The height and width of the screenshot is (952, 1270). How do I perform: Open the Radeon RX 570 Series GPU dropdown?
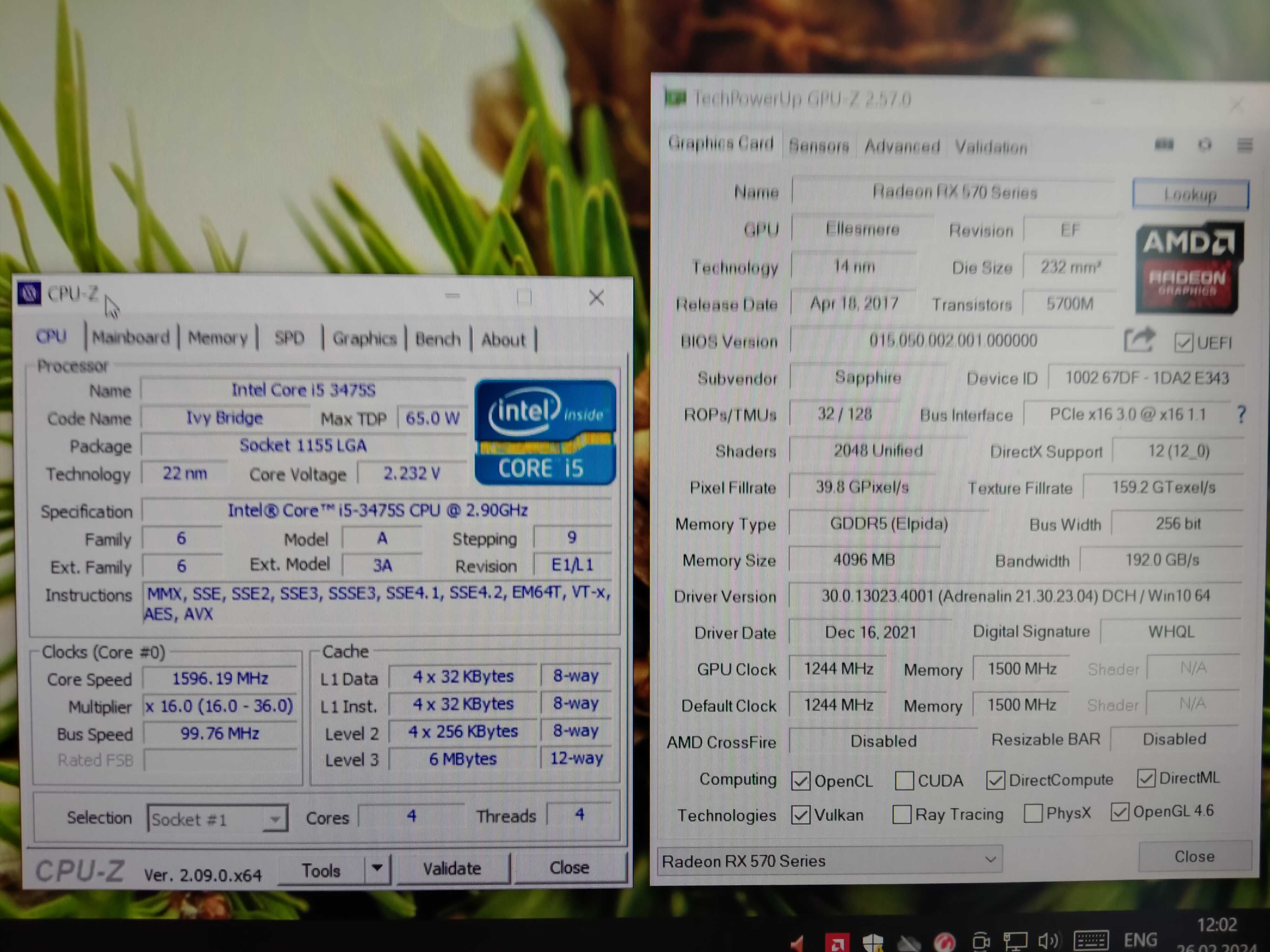tap(830, 860)
